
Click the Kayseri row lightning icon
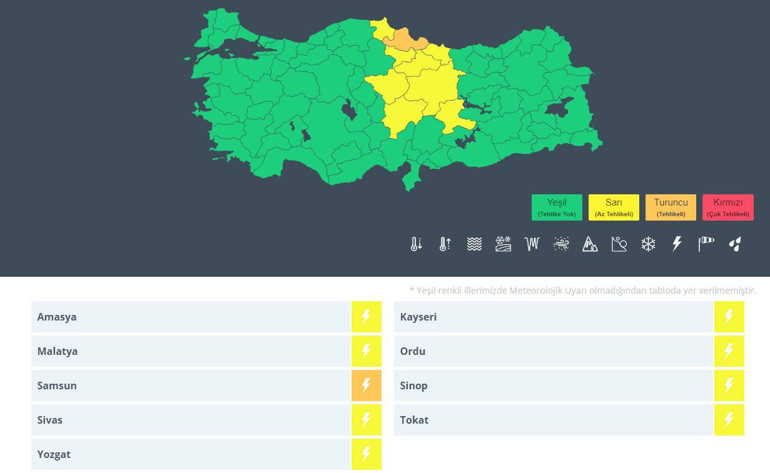[x=729, y=317]
